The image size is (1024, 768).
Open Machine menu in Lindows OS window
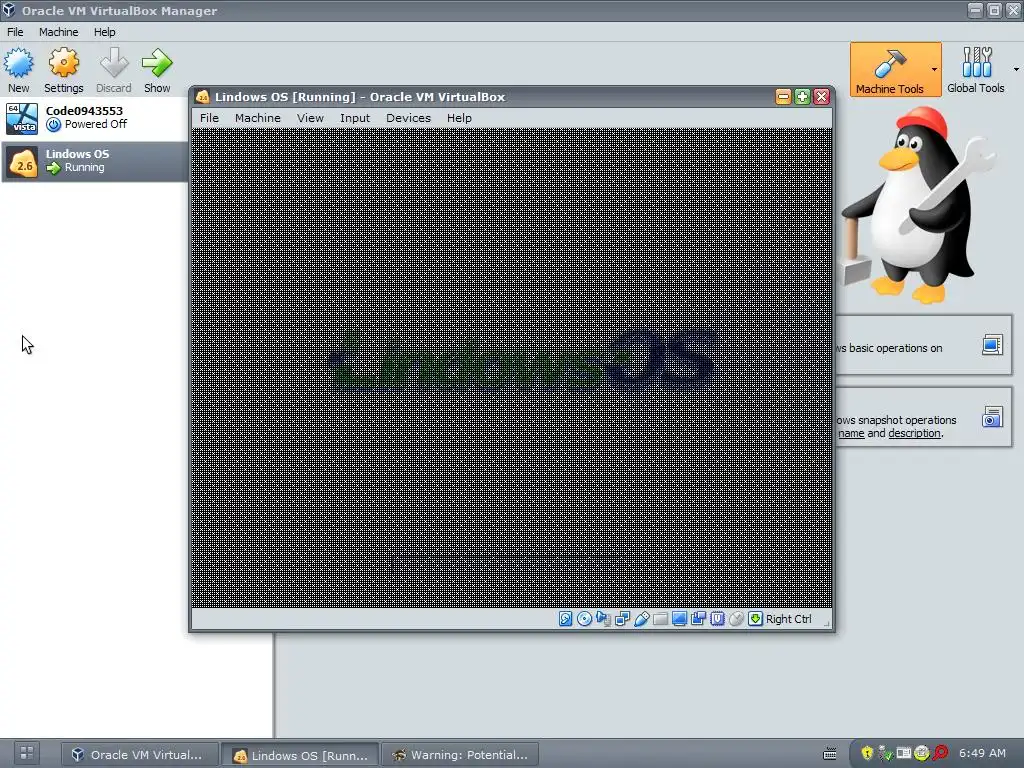[x=257, y=118]
